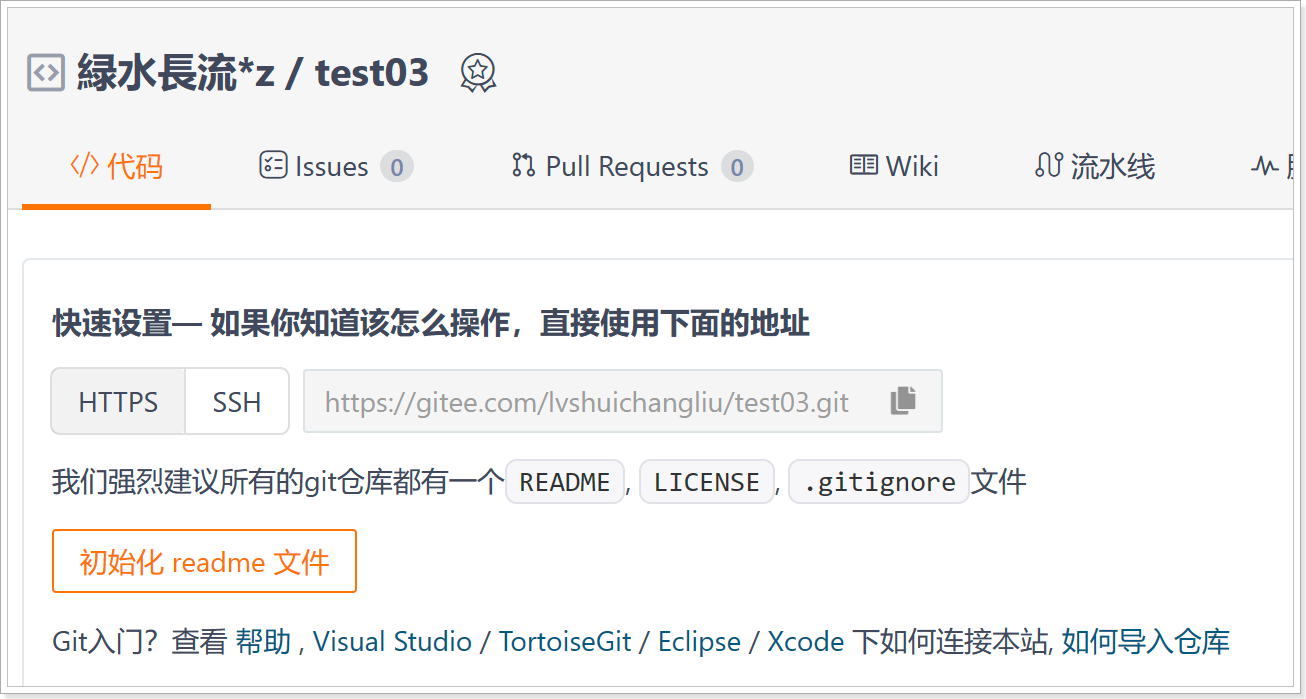Open the 代码 tab

(116, 167)
